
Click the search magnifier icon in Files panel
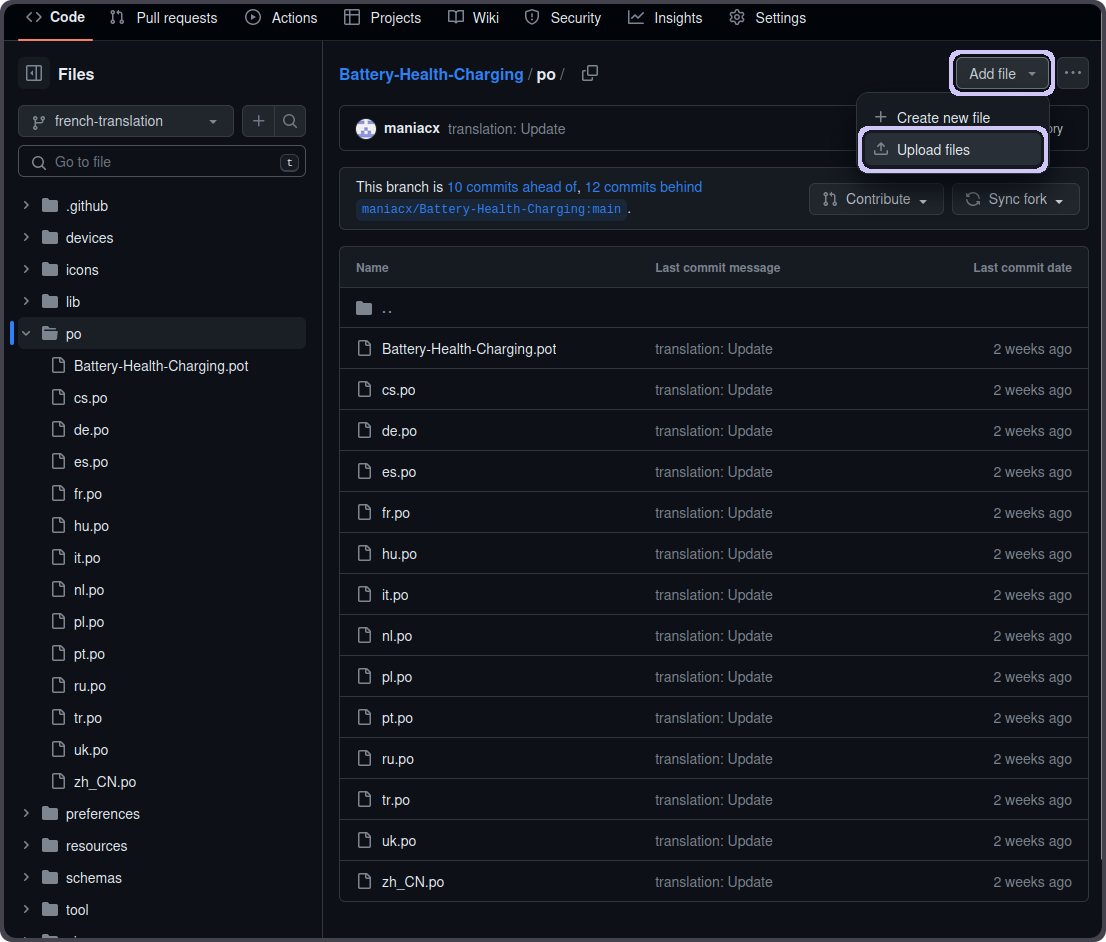click(x=290, y=121)
